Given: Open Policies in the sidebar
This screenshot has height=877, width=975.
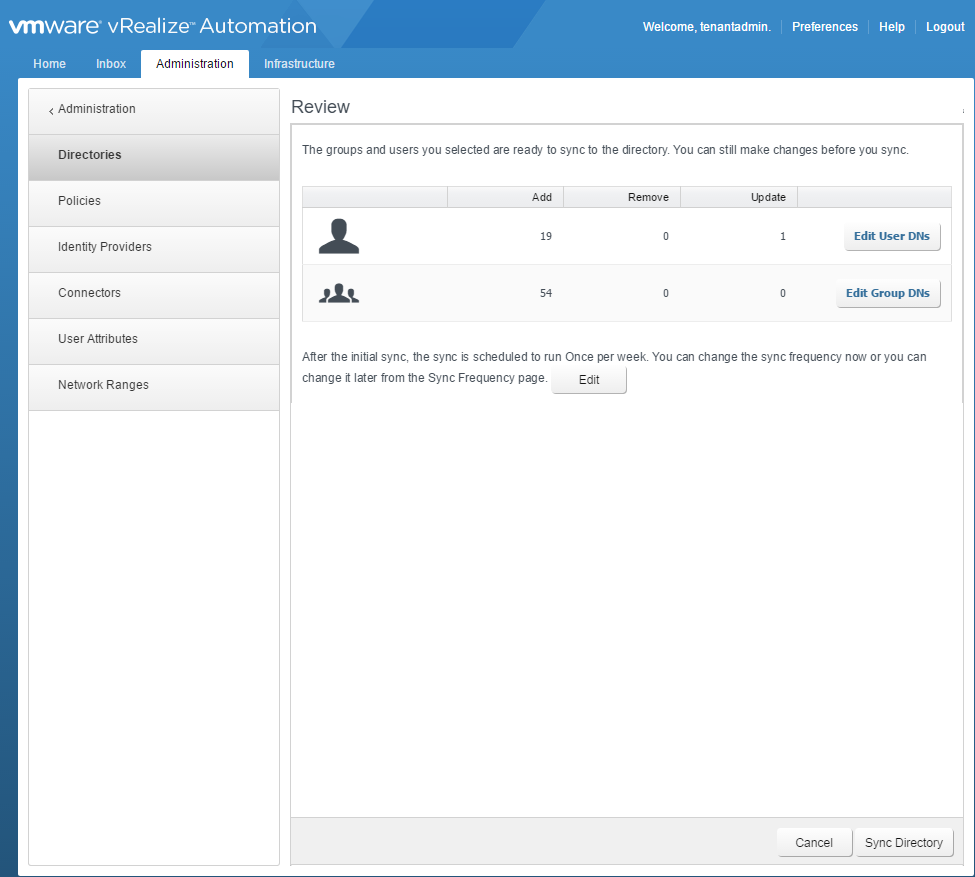Looking at the screenshot, I should click(x=79, y=201).
